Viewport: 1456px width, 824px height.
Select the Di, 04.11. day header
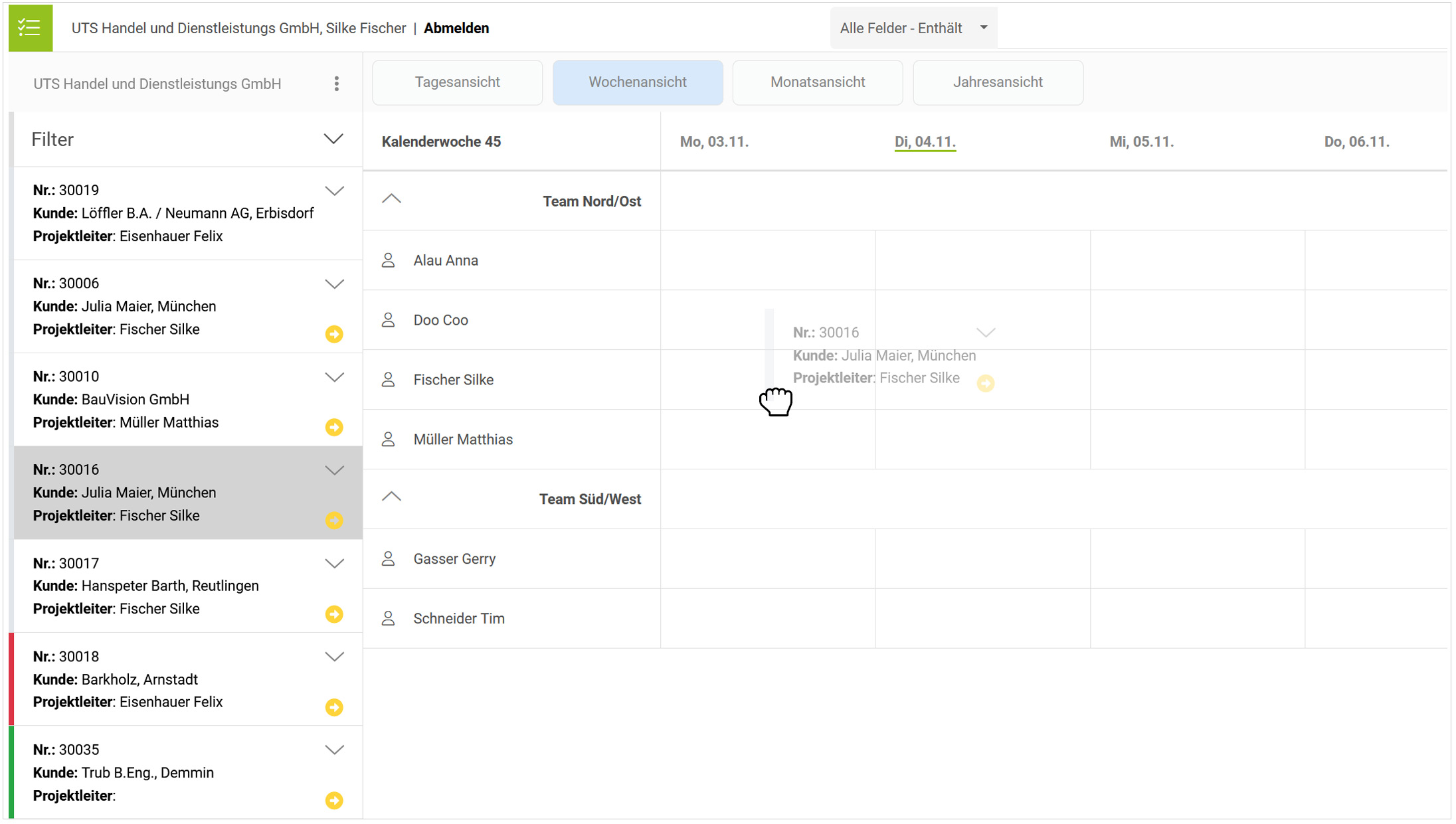point(925,141)
